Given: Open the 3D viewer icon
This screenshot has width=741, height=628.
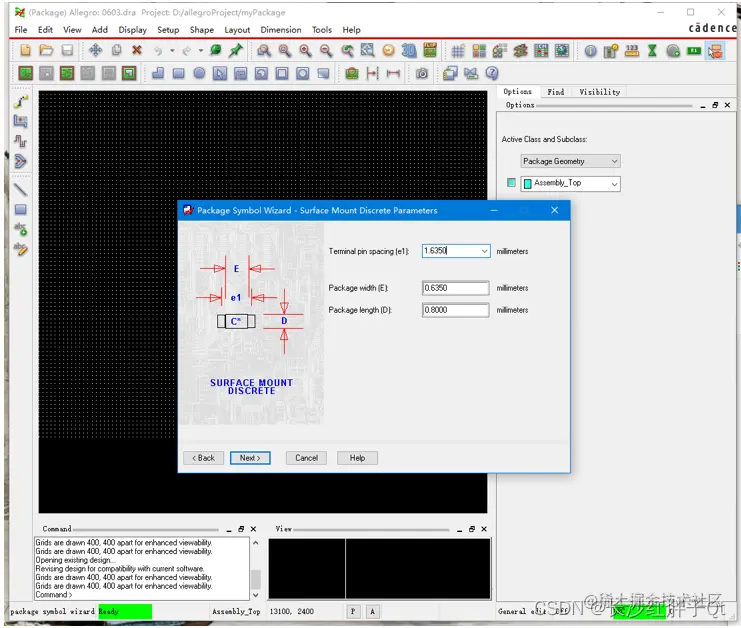Looking at the screenshot, I should (409, 50).
